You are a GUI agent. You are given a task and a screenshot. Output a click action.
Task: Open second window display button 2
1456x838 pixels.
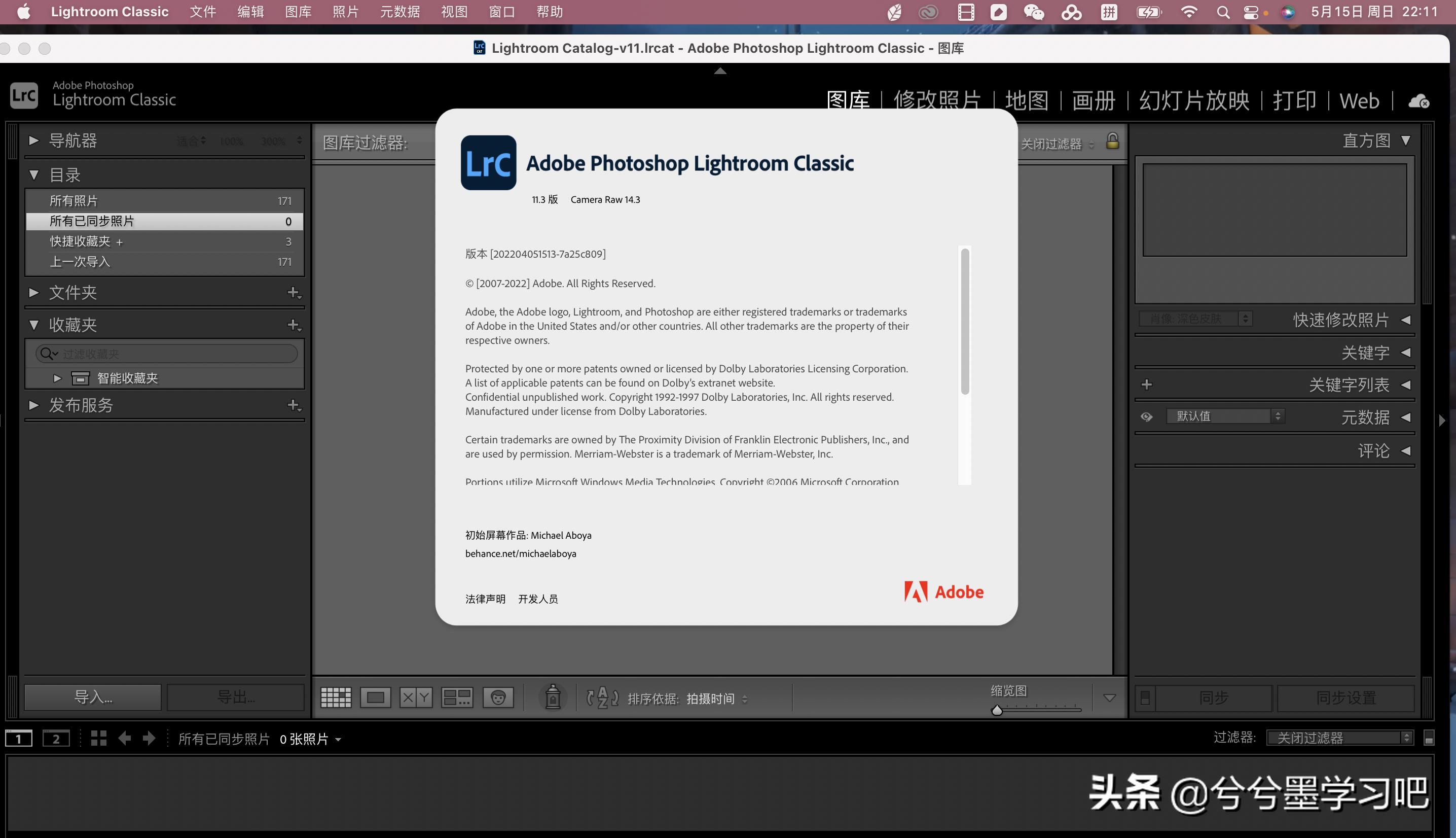coord(56,738)
